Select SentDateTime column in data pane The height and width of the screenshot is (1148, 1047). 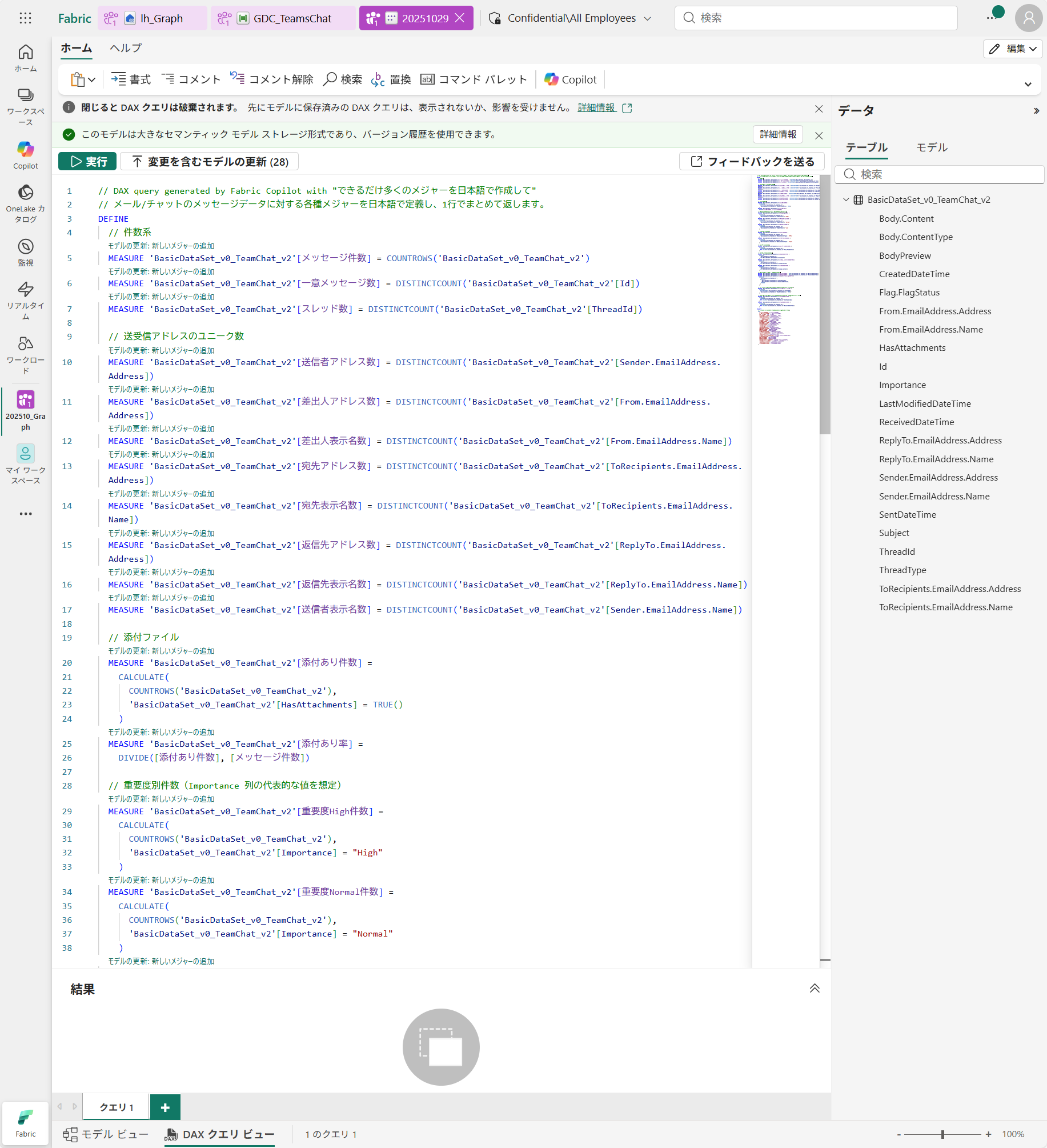907,514
